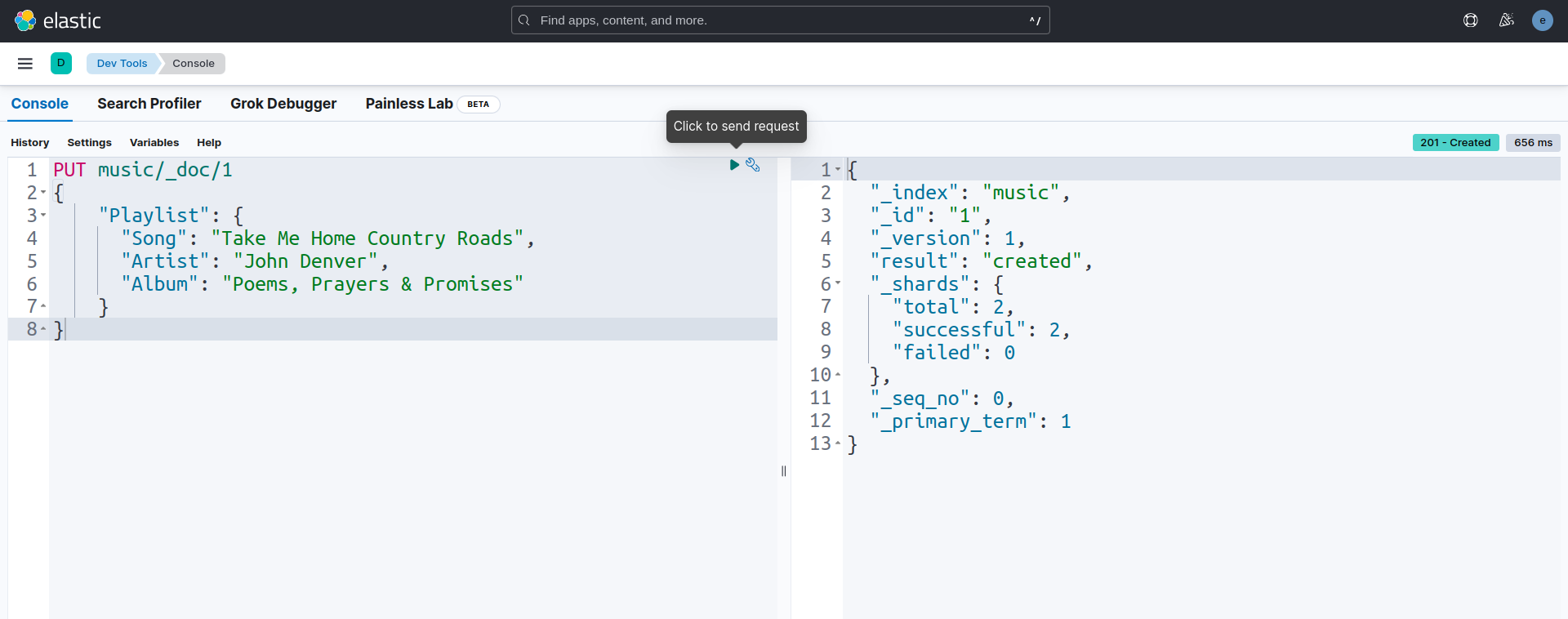Open the Painless Lab tab
Image resolution: width=1568 pixels, height=619 pixels.
coord(409,104)
